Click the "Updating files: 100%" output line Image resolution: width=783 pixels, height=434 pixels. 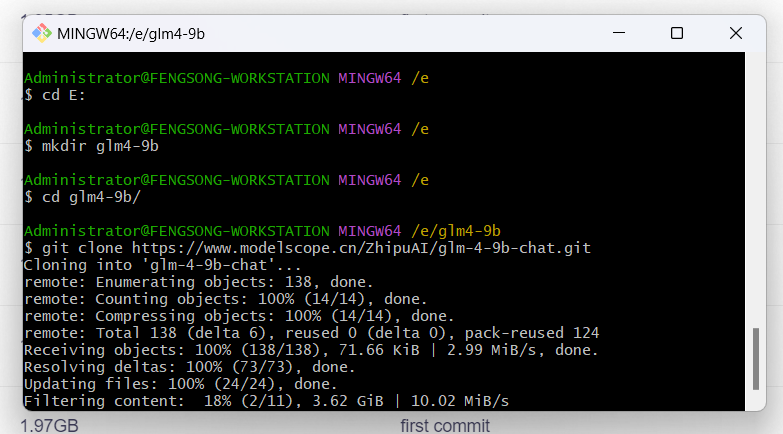pos(180,384)
